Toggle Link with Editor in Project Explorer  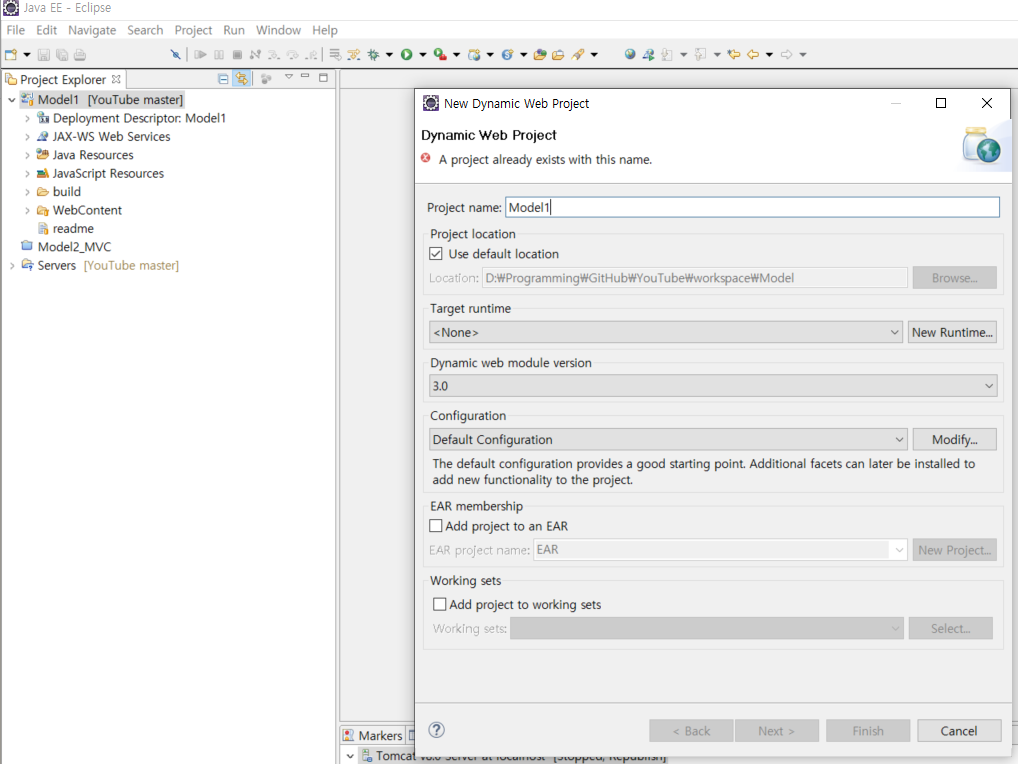coord(242,79)
